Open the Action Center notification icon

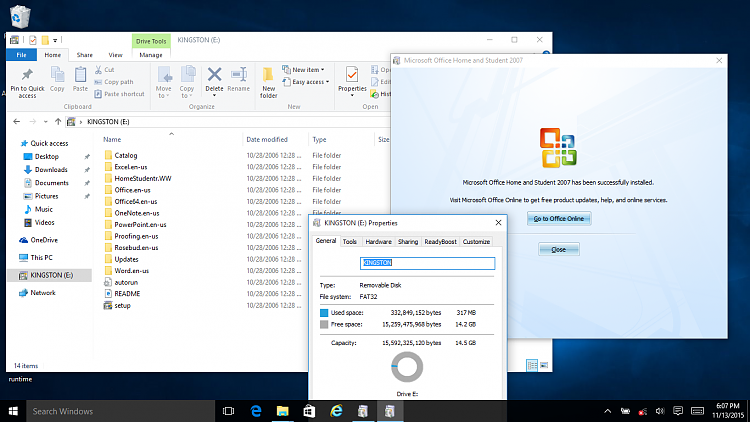point(678,411)
